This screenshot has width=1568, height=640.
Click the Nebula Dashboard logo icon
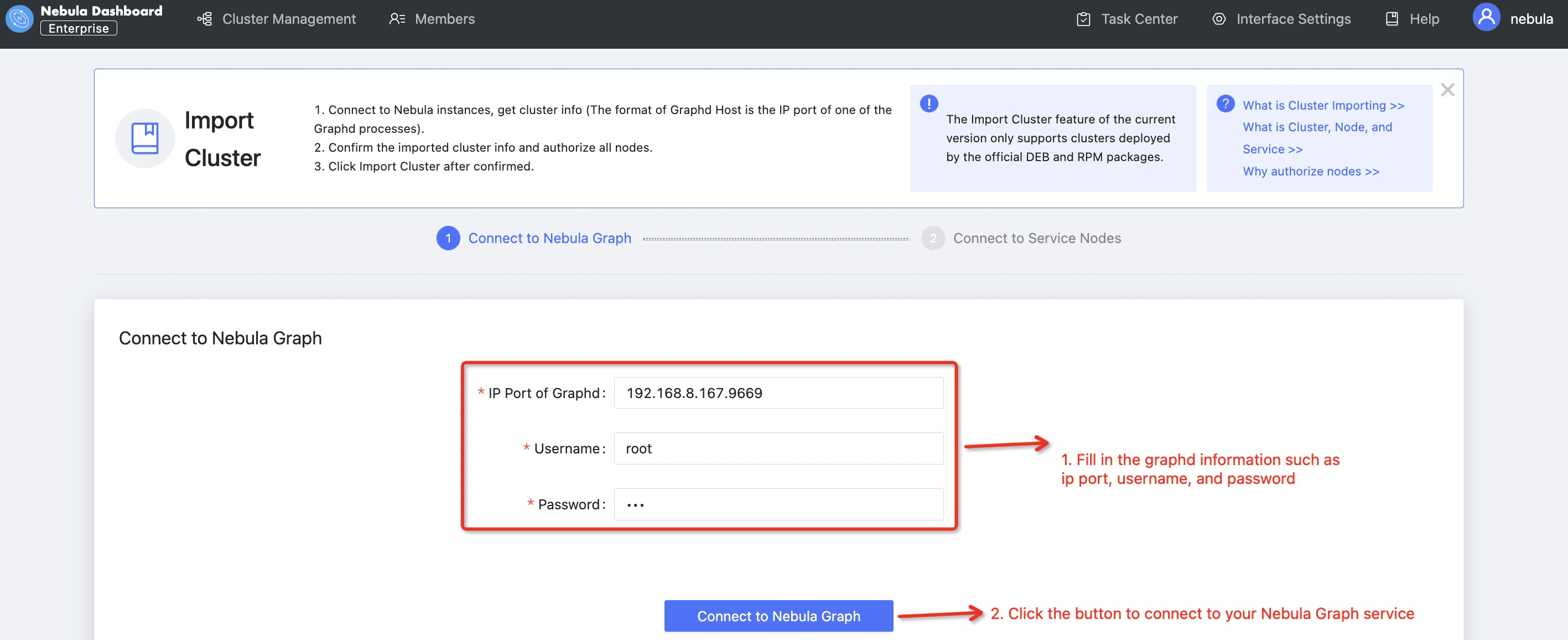click(19, 19)
